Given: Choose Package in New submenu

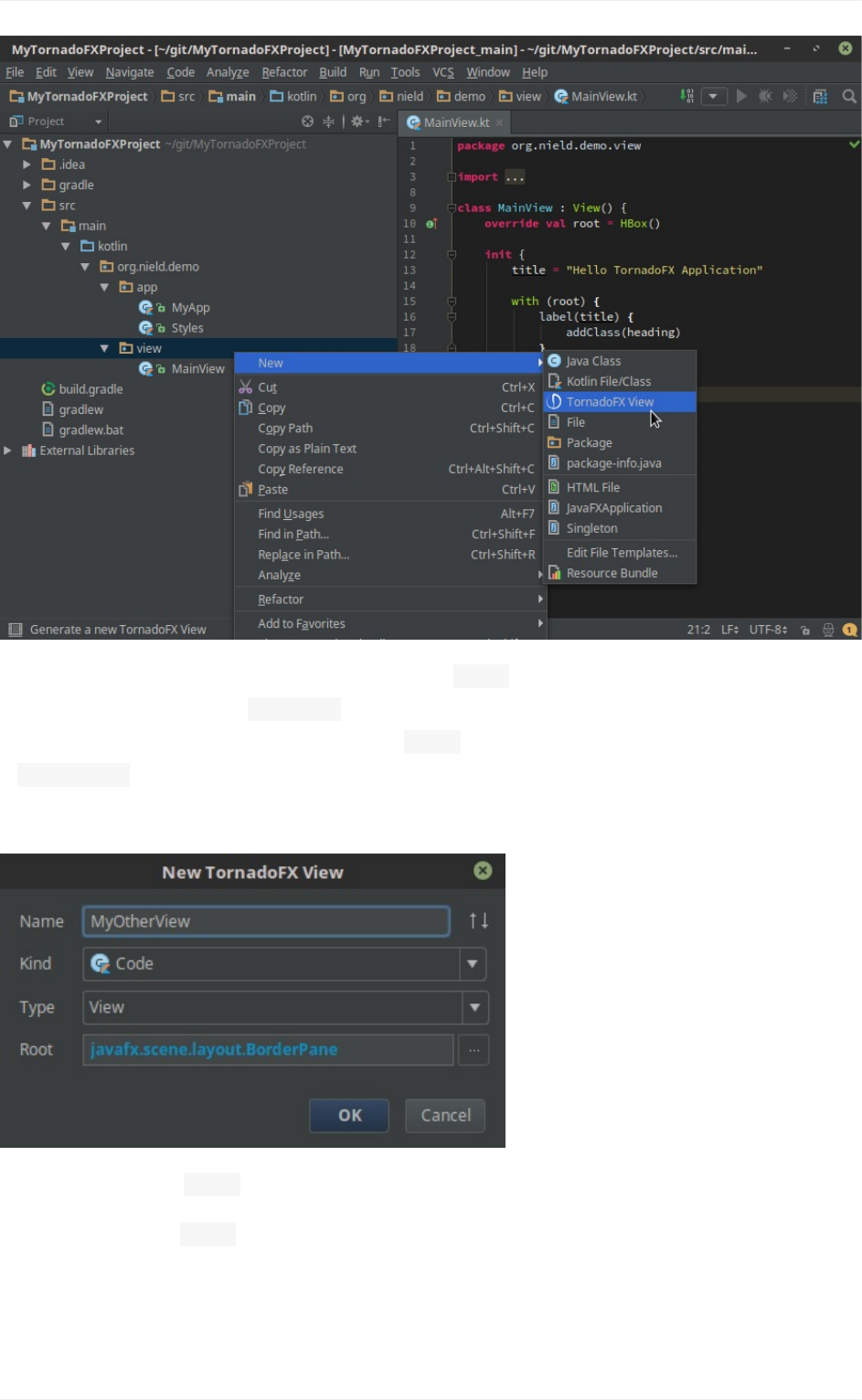Looking at the screenshot, I should [x=620, y=442].
